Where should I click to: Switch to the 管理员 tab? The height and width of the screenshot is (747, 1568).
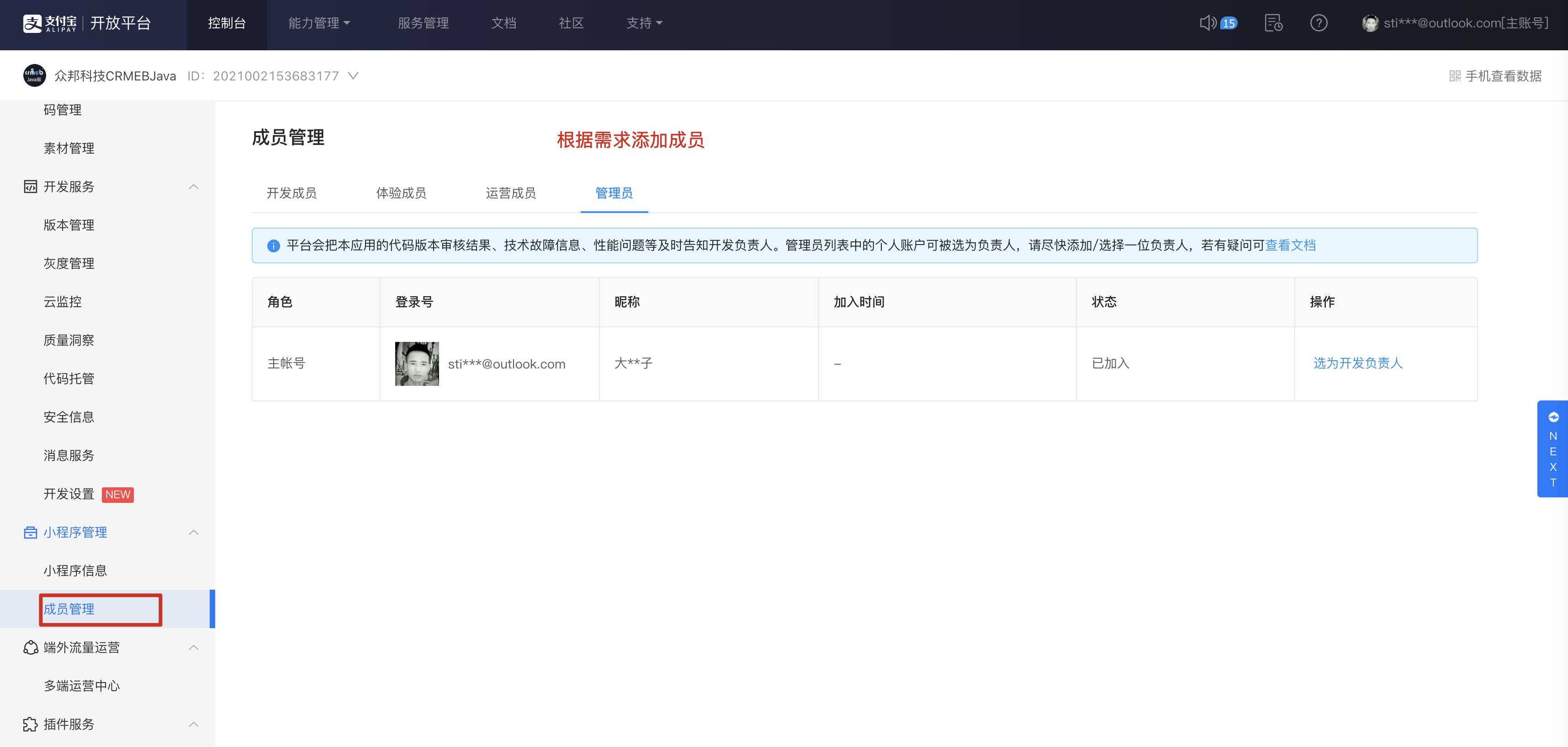614,193
